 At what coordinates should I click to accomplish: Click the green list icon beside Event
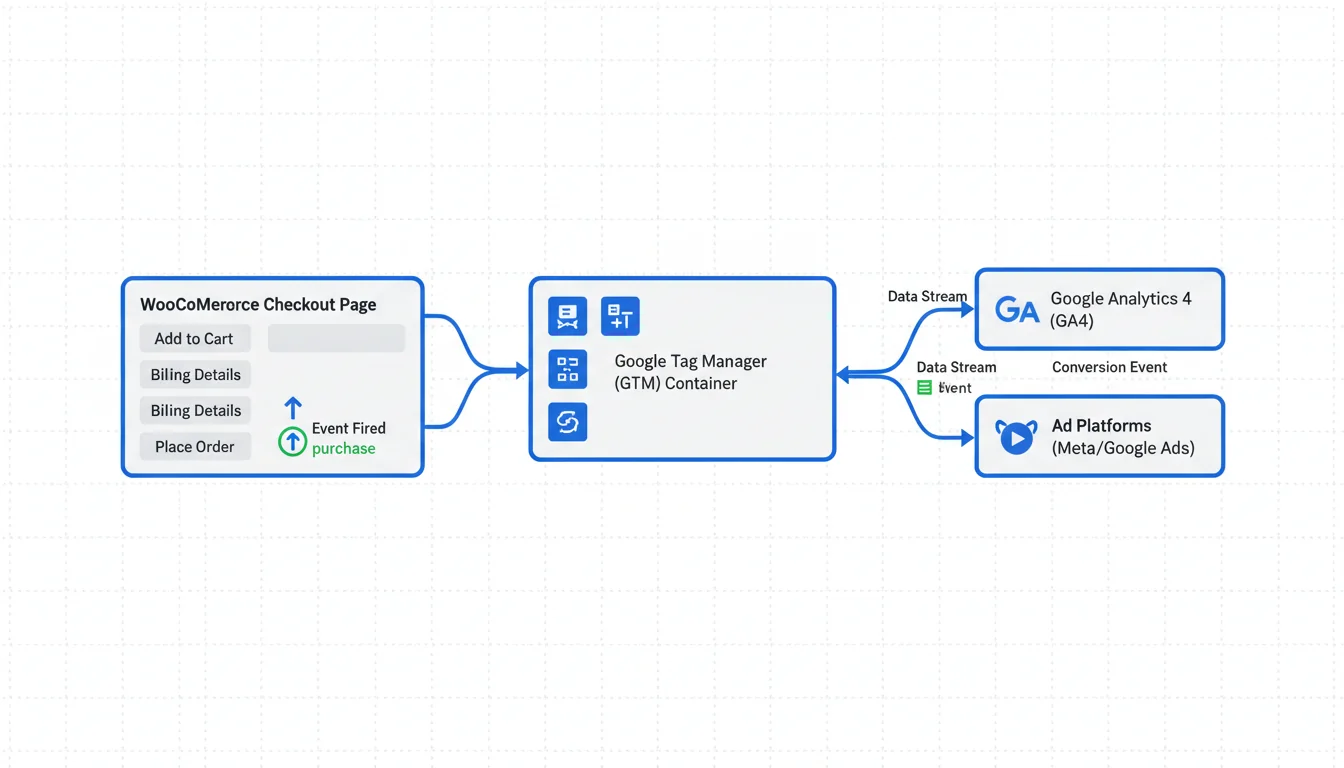(924, 388)
